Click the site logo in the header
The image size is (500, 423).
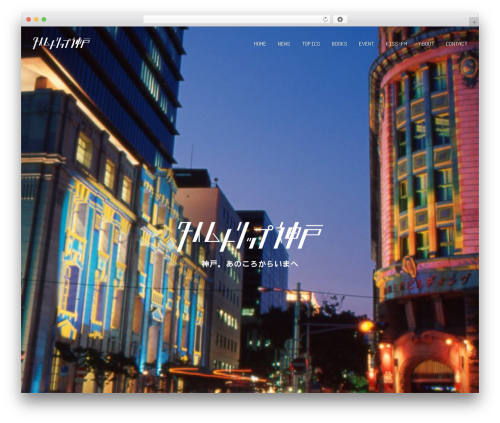pos(61,43)
